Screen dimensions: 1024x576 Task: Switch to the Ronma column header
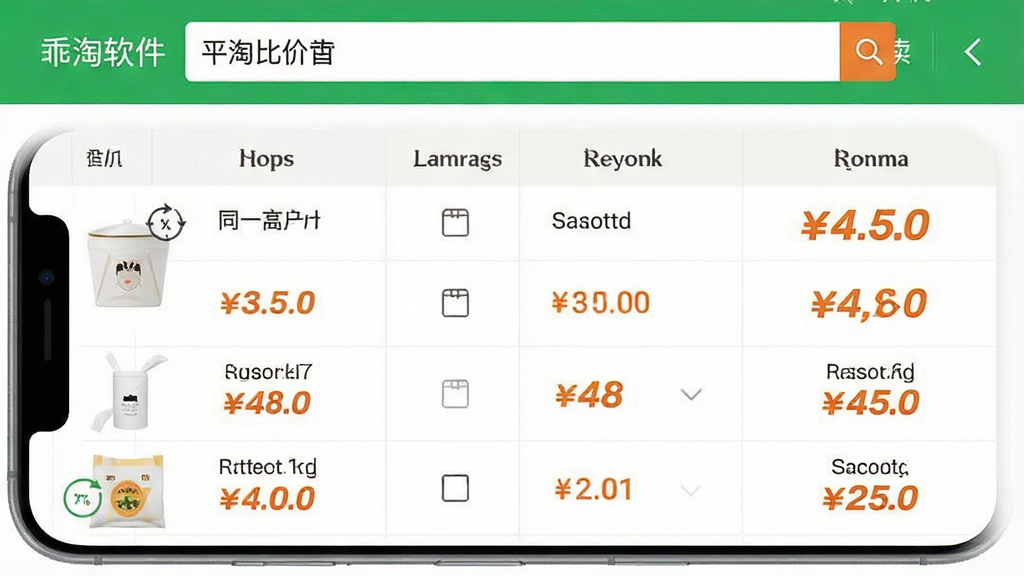point(871,159)
